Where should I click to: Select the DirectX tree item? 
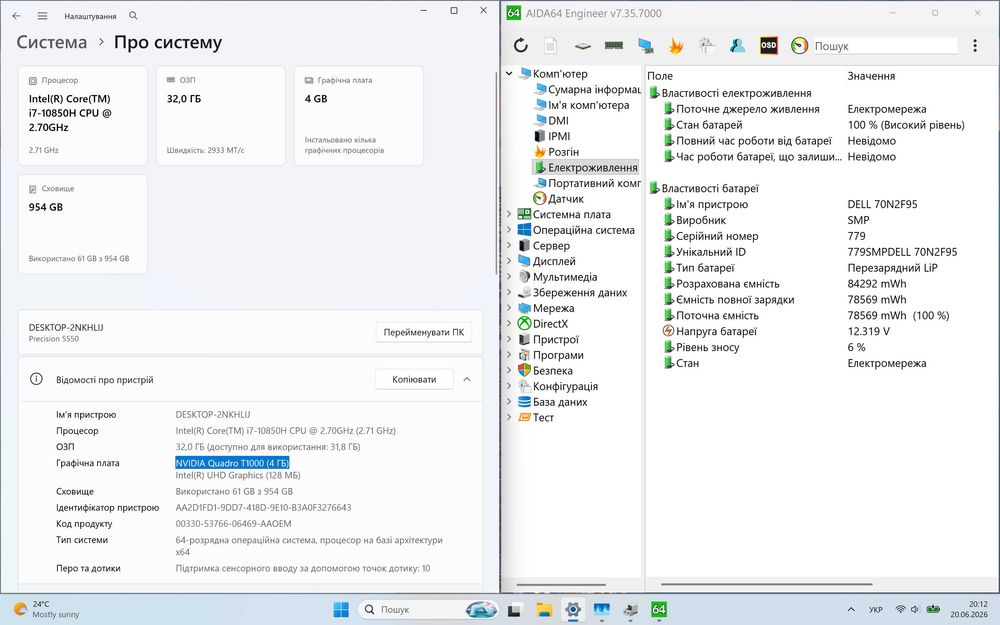tap(543, 323)
